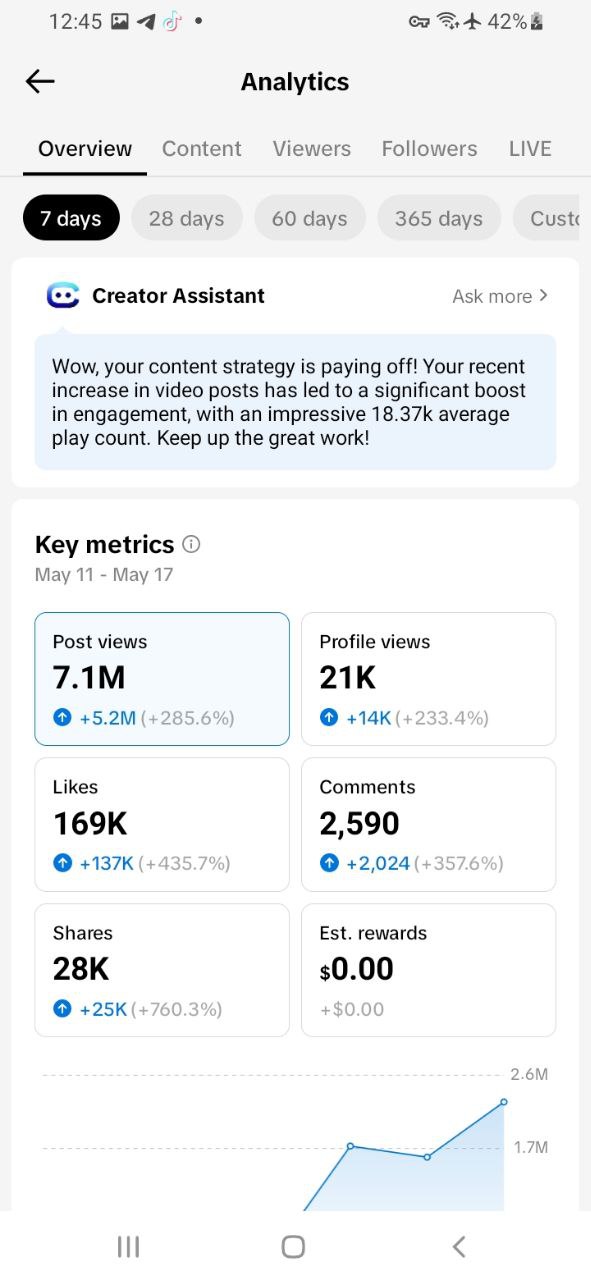Tap the Key metrics info icon
The width and height of the screenshot is (591, 1280).
[x=192, y=544]
